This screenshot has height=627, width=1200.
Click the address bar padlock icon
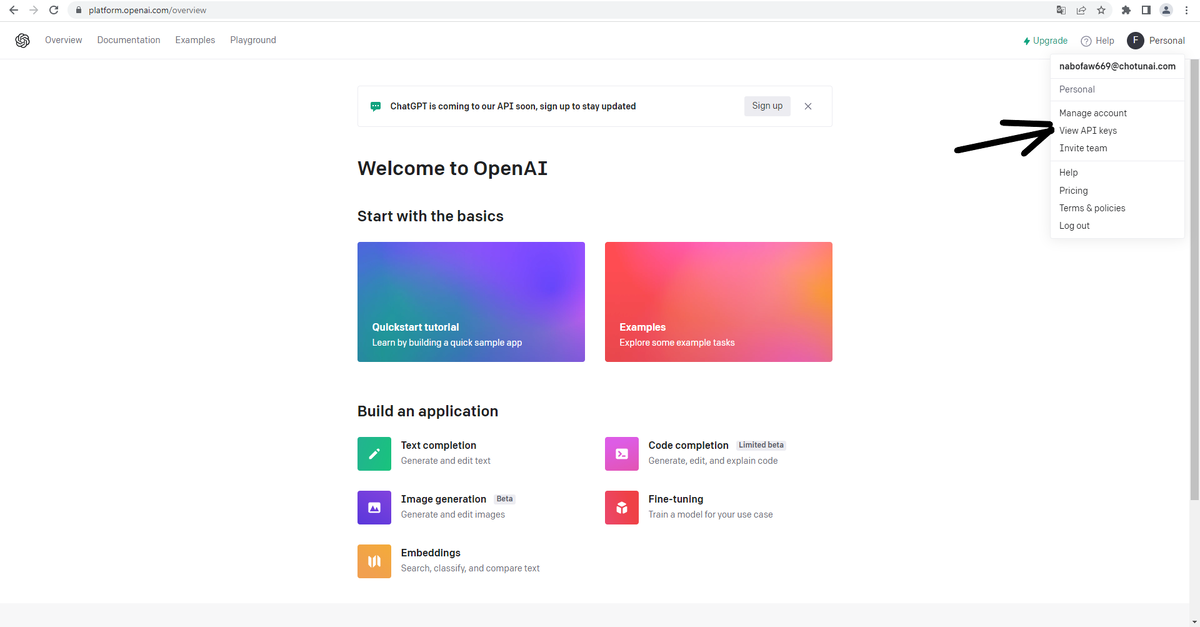pyautogui.click(x=78, y=10)
